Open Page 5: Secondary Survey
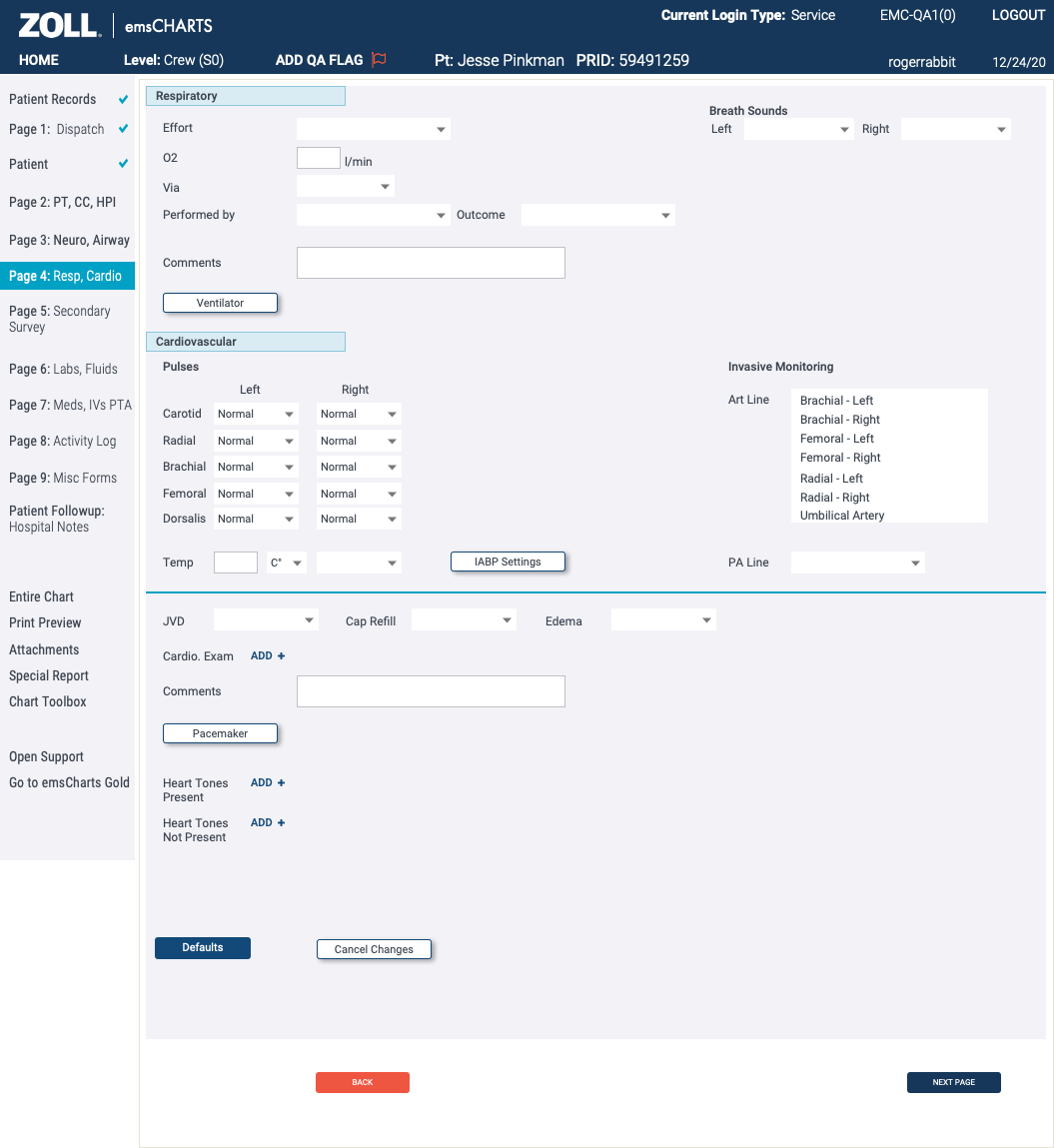This screenshot has width=1054, height=1148. tap(59, 319)
